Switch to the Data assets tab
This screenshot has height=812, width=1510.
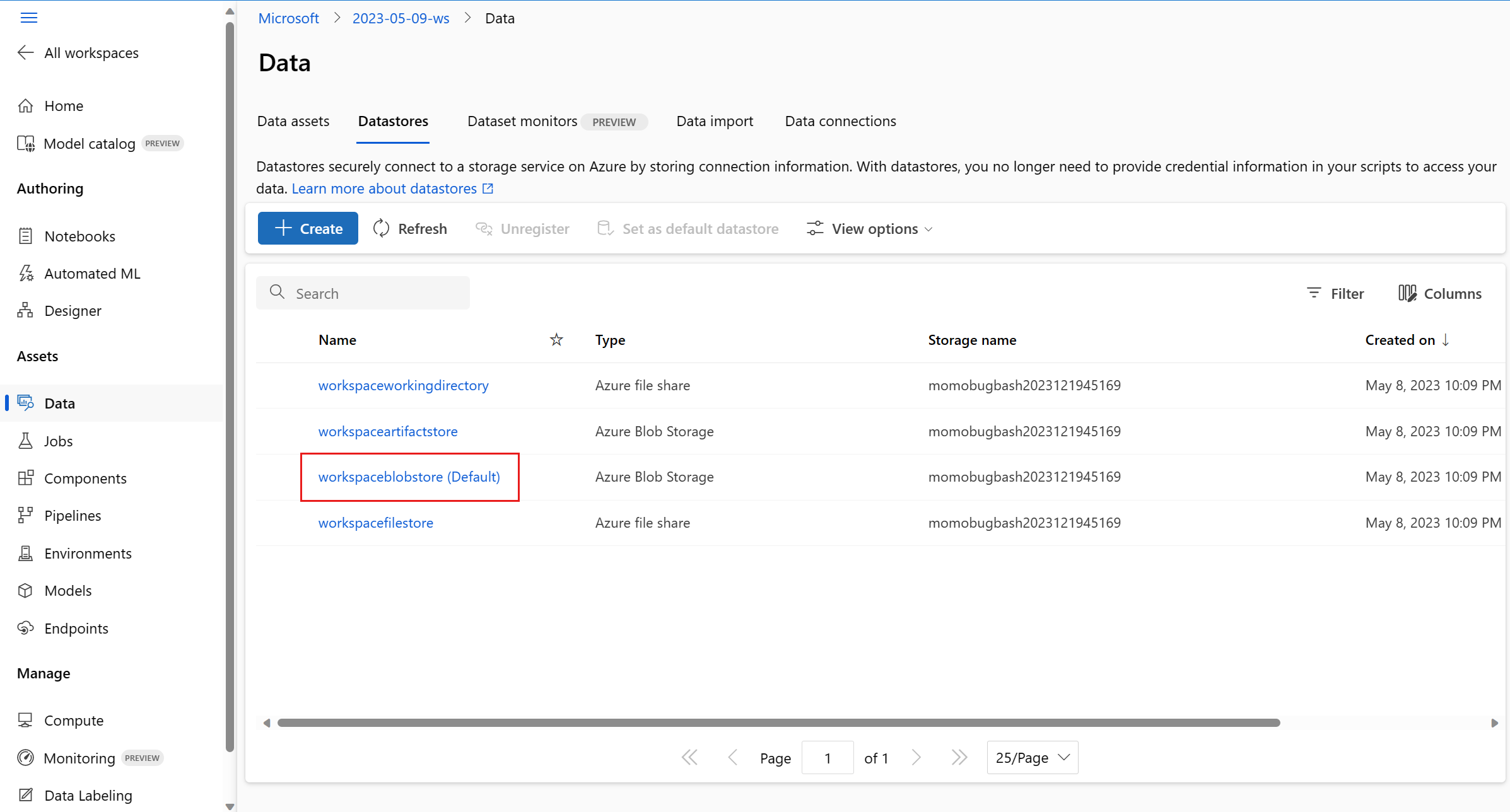pyautogui.click(x=293, y=121)
